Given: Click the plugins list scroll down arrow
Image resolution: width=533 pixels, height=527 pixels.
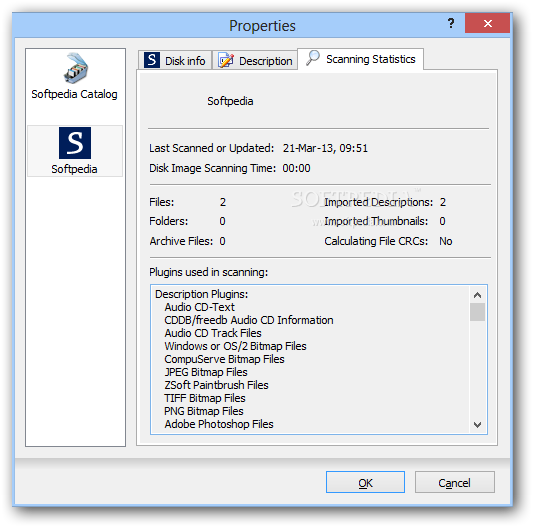Looking at the screenshot, I should [x=477, y=425].
